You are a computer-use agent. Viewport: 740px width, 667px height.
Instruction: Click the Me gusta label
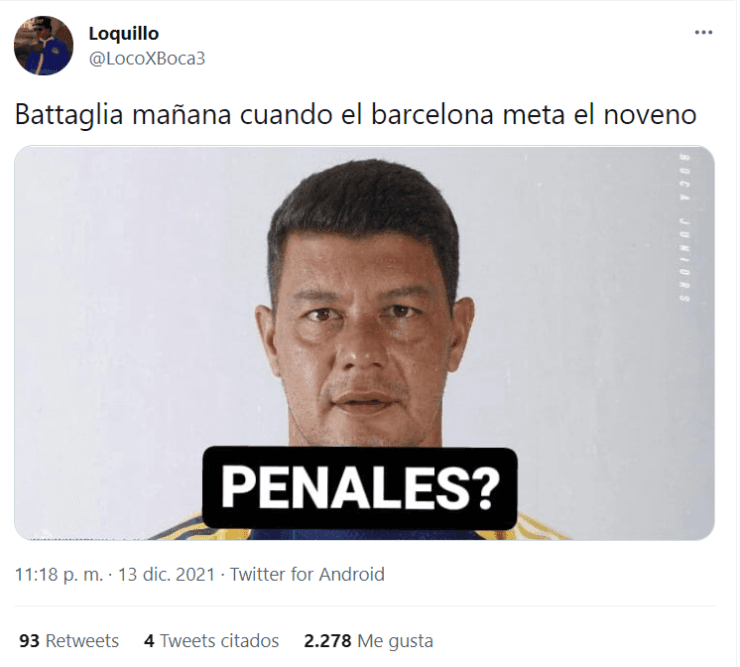point(395,641)
